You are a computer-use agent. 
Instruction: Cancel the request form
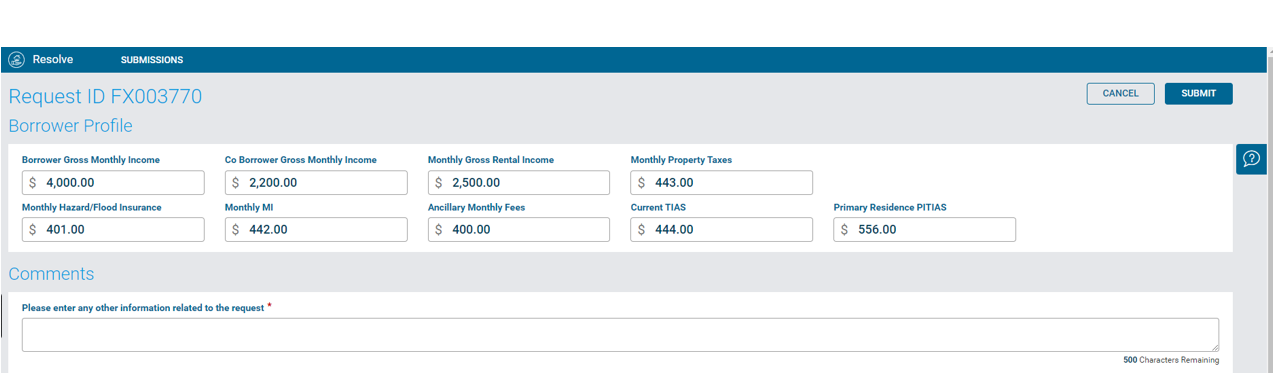pyautogui.click(x=1120, y=94)
